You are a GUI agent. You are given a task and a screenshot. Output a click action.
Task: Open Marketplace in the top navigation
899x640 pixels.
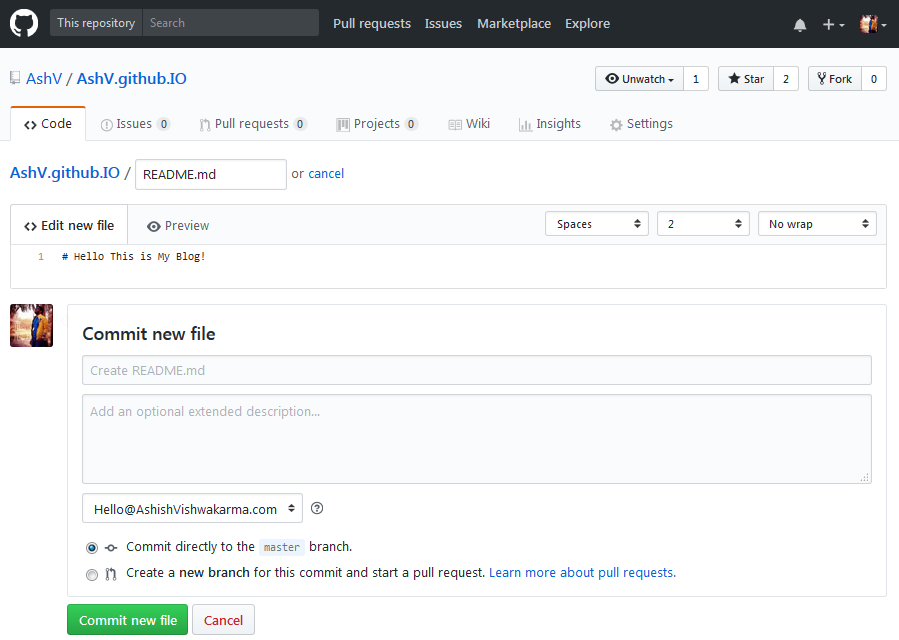pos(514,24)
